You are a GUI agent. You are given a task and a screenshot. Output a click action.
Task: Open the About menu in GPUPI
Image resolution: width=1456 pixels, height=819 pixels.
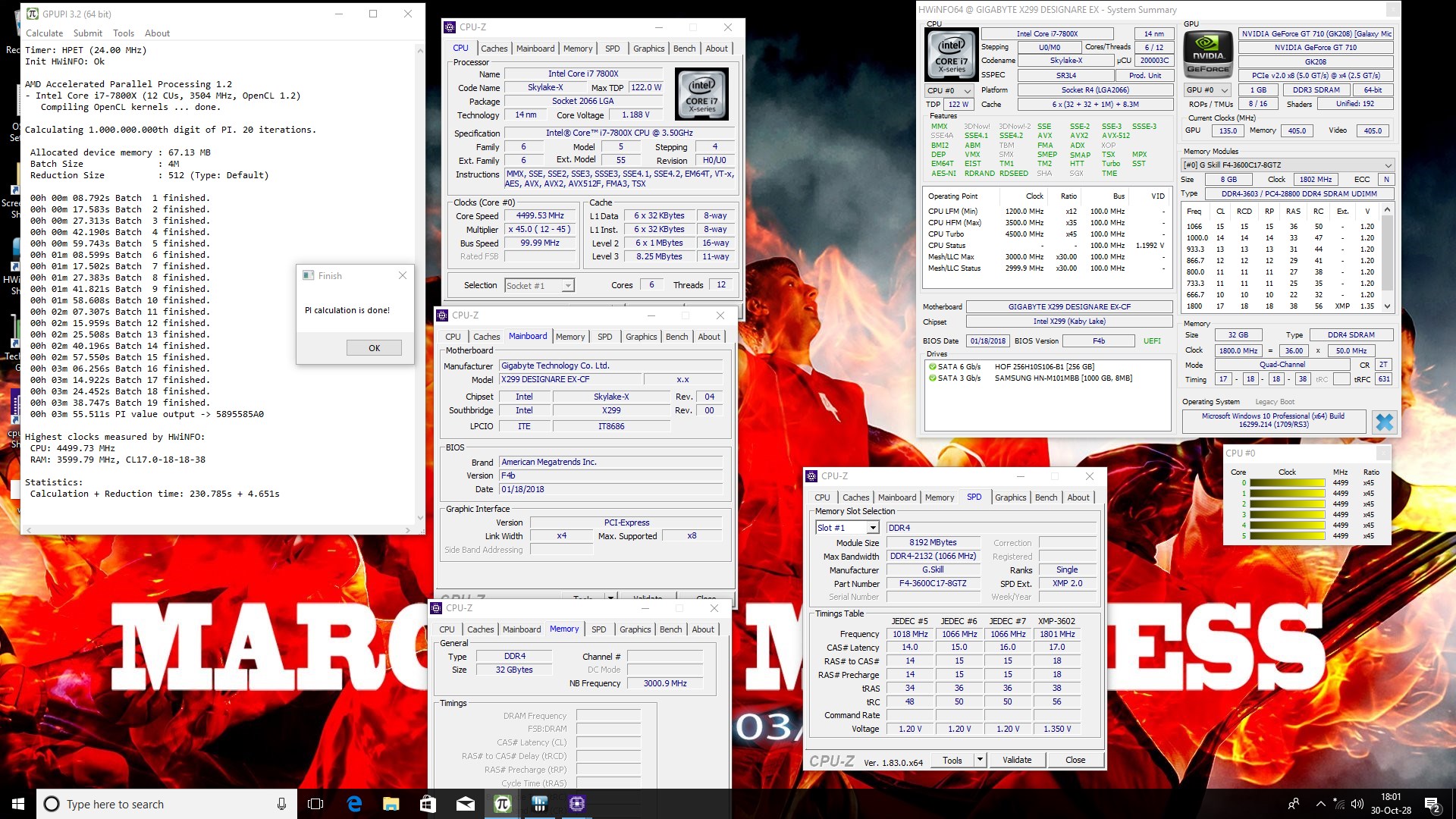click(158, 33)
